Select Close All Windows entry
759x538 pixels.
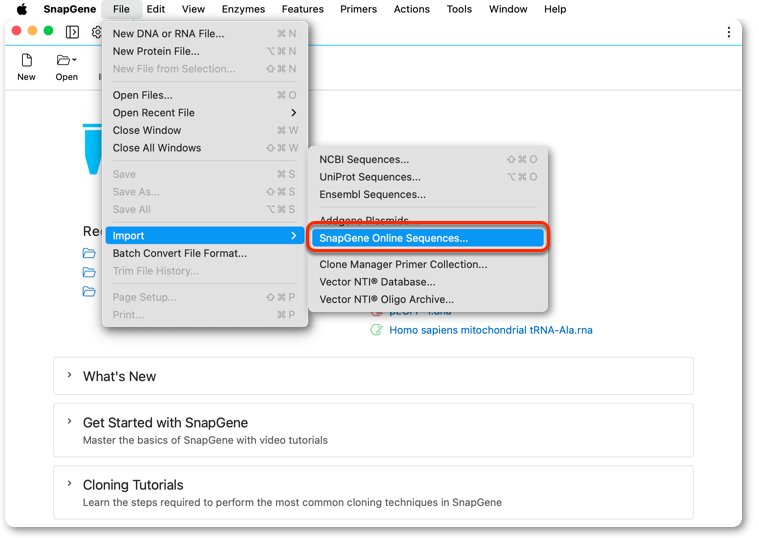click(x=205, y=148)
